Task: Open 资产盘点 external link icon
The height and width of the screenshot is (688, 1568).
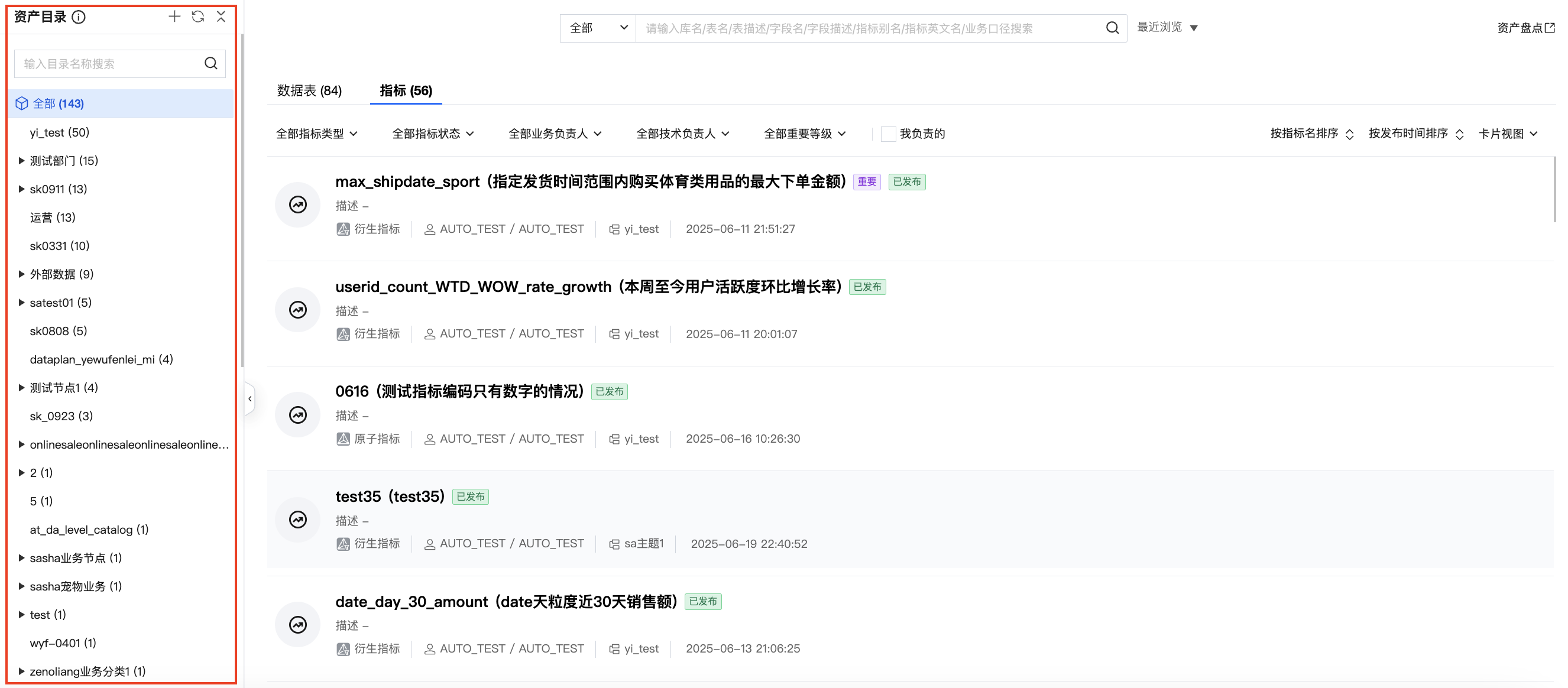Action: (x=1550, y=28)
